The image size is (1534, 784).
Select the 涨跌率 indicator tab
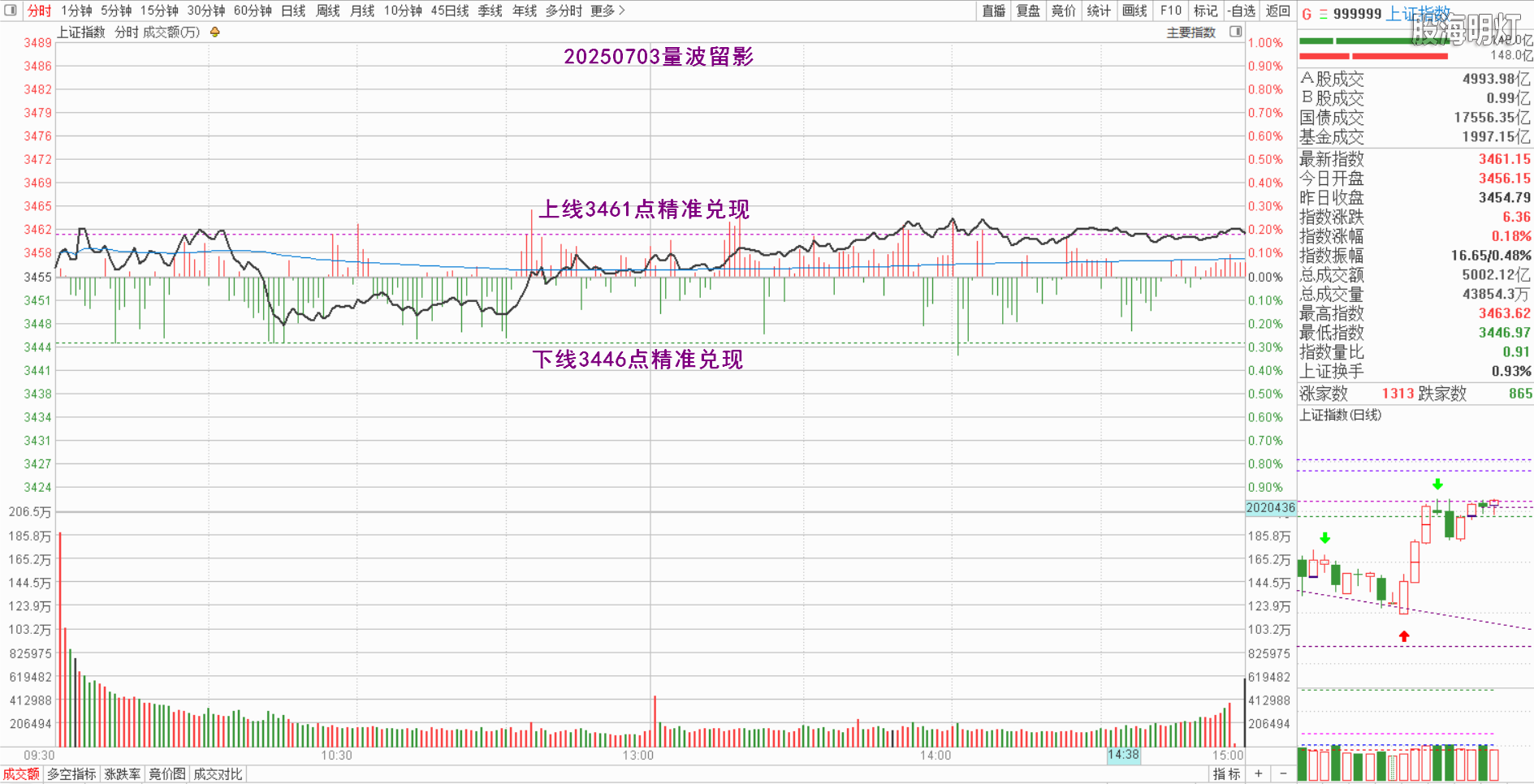click(123, 774)
